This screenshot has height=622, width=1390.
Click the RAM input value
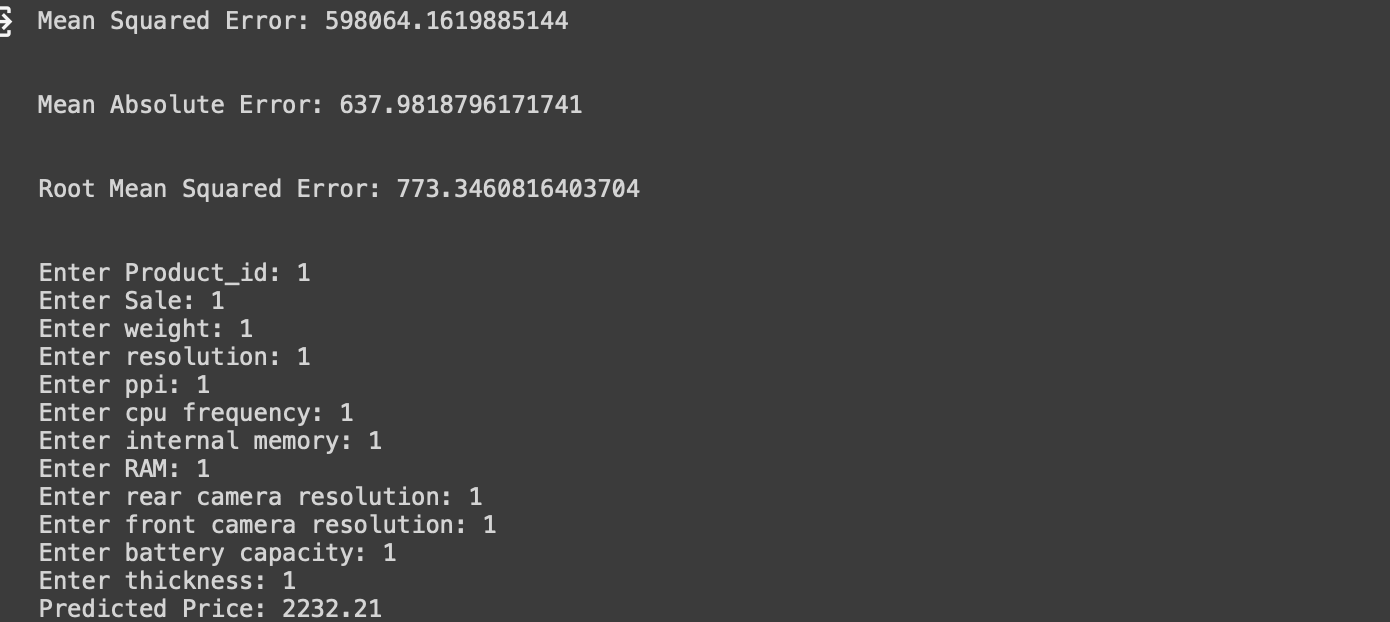[x=203, y=468]
